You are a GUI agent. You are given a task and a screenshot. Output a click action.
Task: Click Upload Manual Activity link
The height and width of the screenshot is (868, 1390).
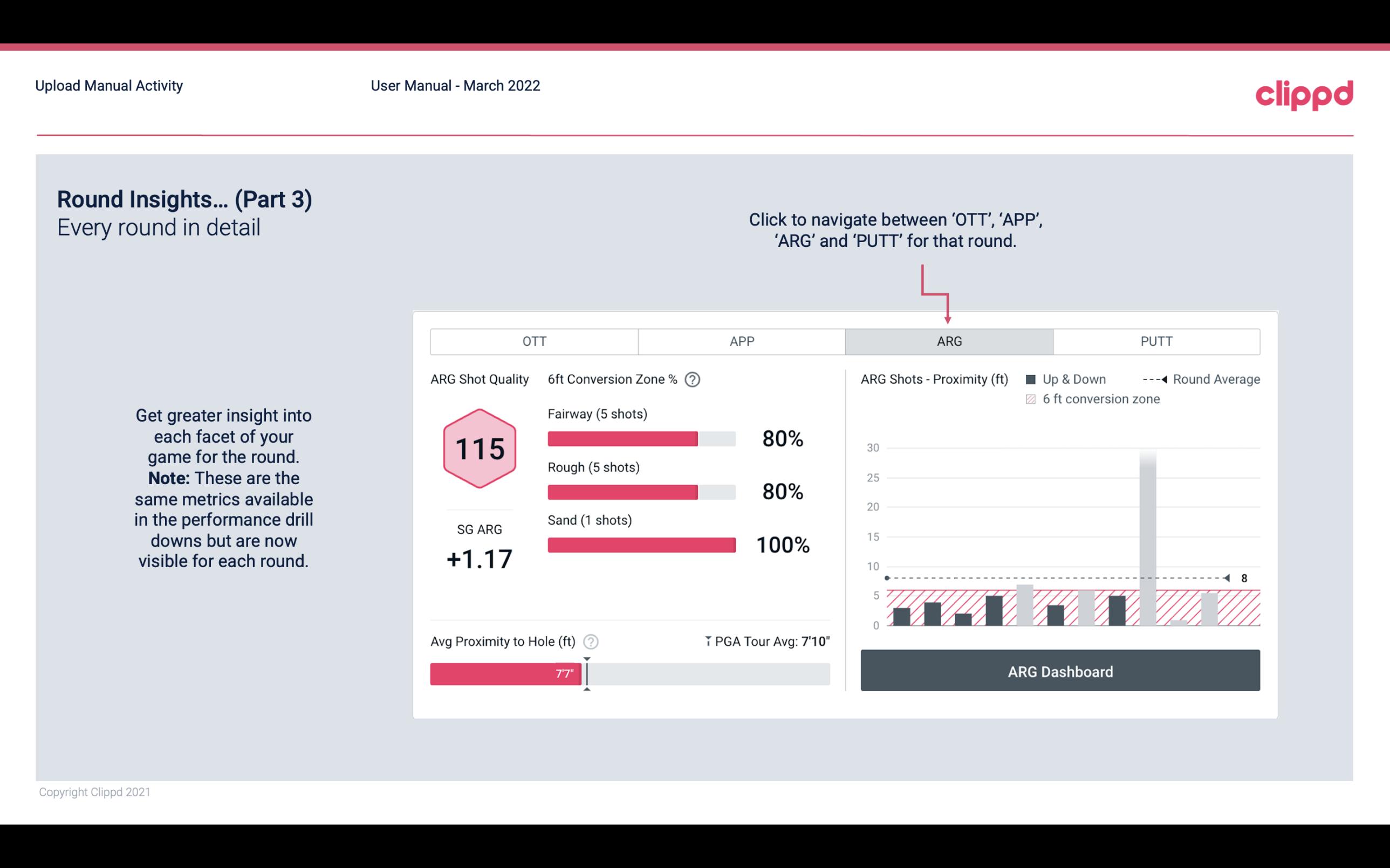click(108, 85)
